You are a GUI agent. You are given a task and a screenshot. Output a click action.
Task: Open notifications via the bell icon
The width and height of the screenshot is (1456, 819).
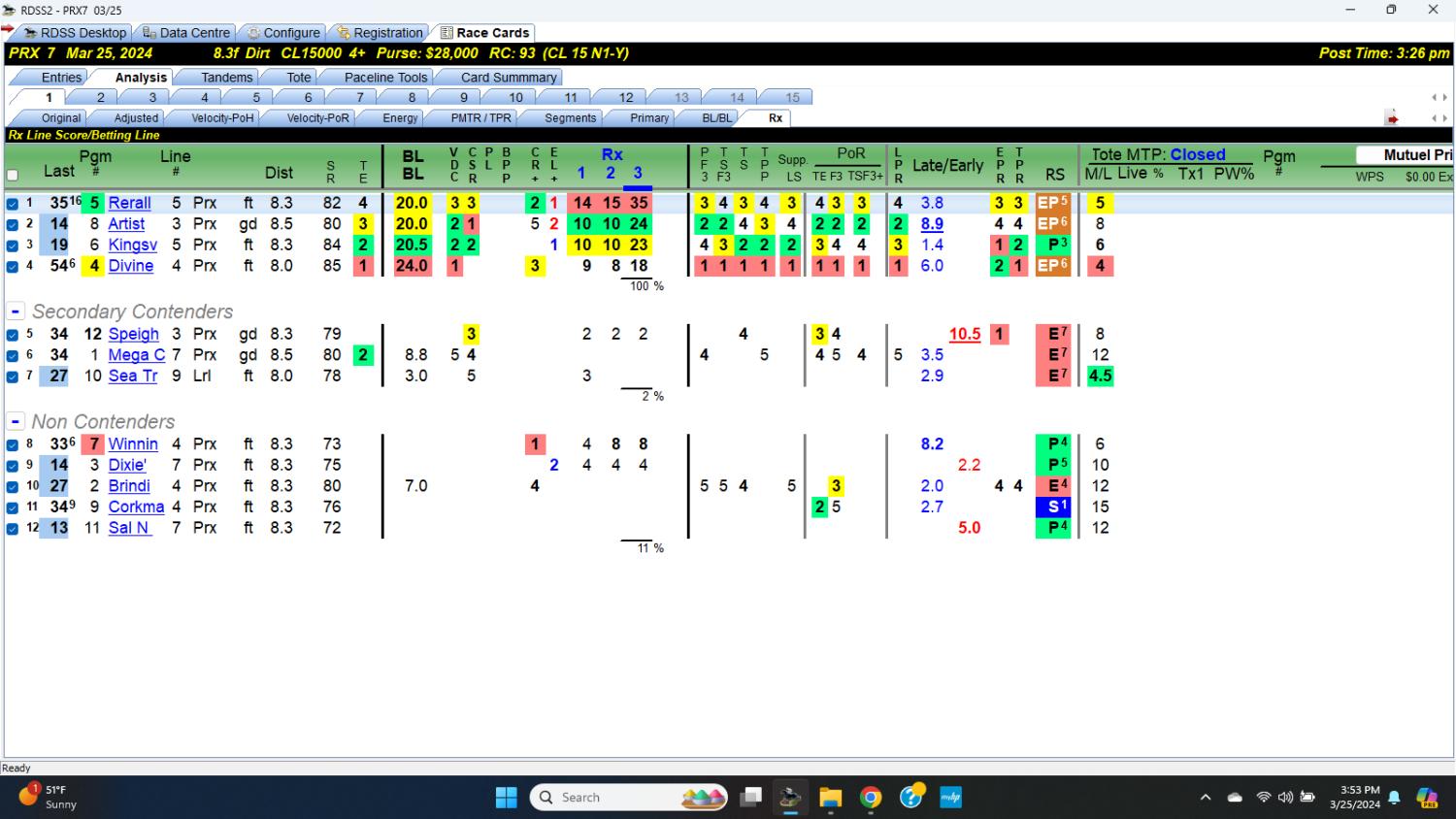(1394, 798)
